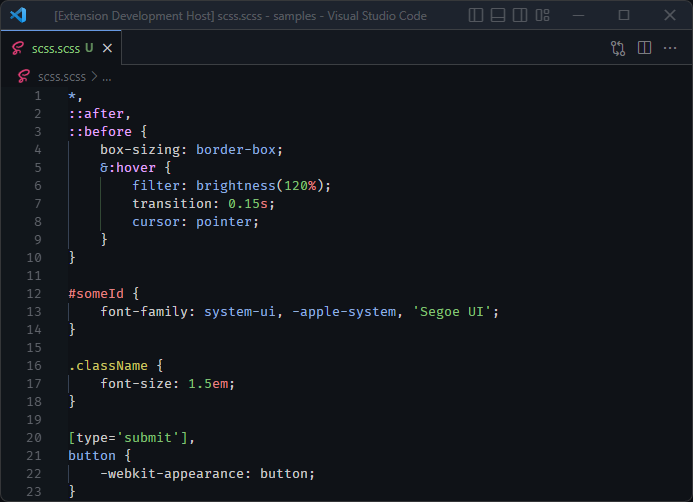Image resolution: width=693 pixels, height=502 pixels.
Task: Click the 'Segoe UI' string value
Action: [452, 312]
